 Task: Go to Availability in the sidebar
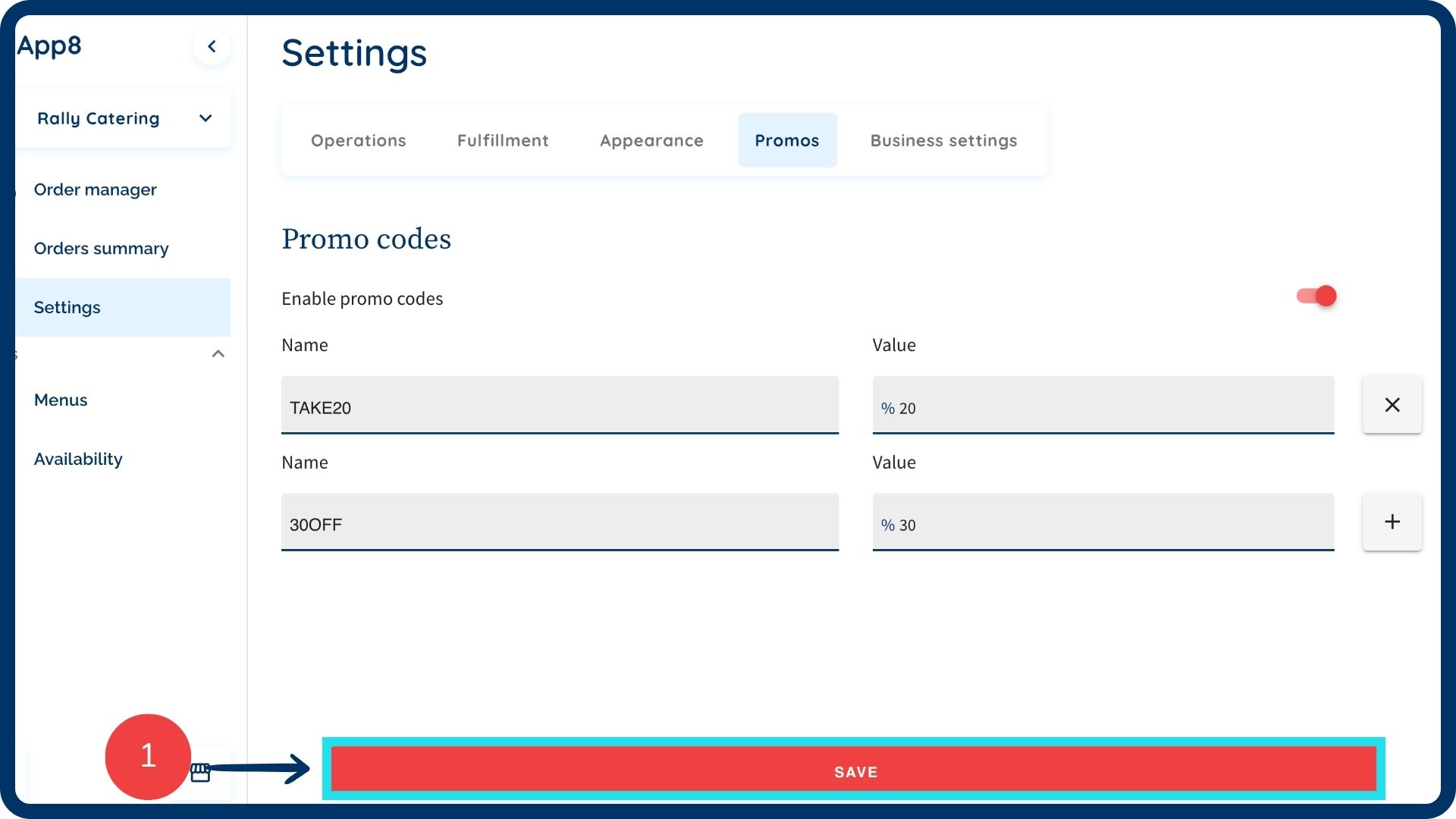[78, 459]
